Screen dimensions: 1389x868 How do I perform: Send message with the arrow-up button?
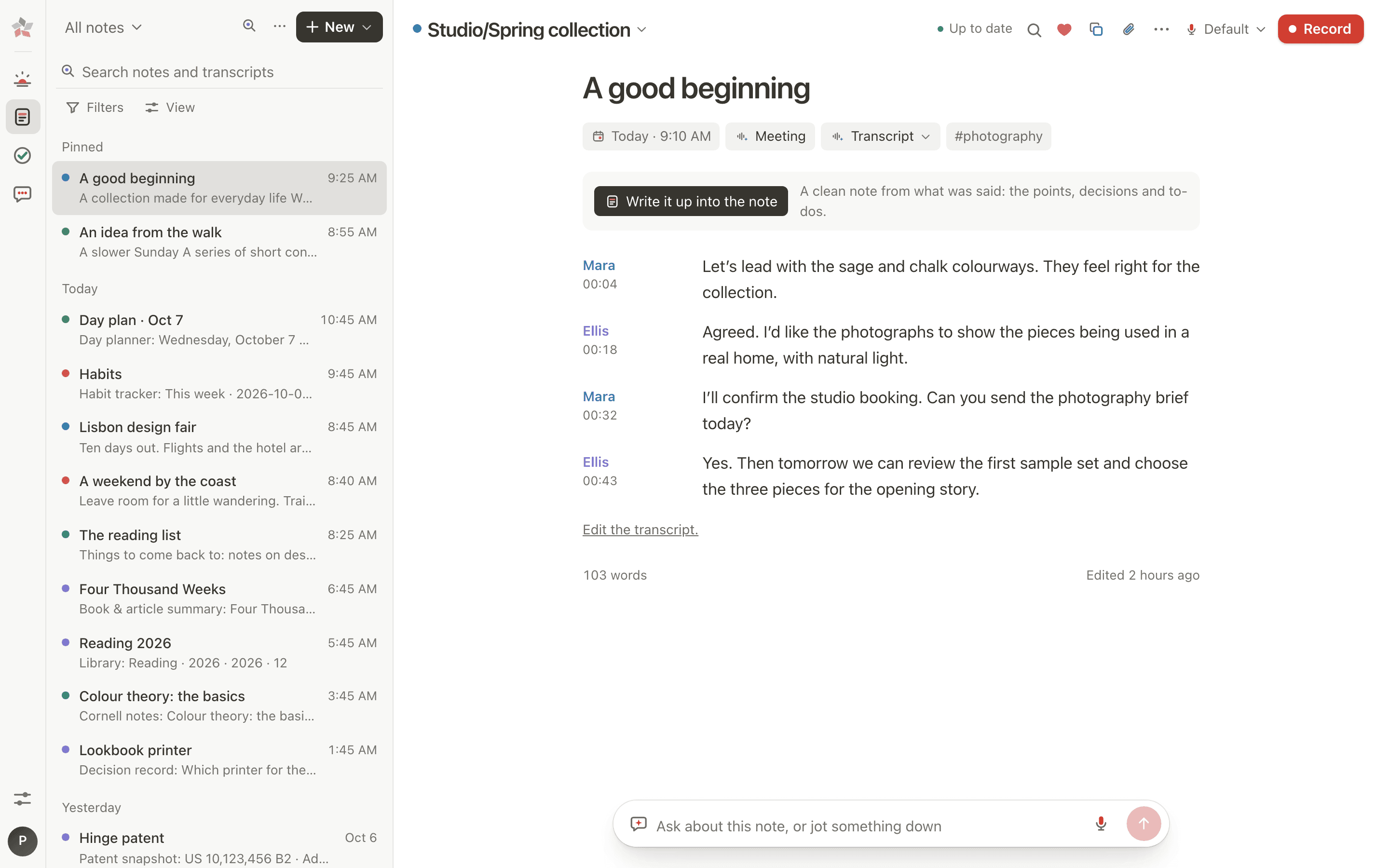1144,824
